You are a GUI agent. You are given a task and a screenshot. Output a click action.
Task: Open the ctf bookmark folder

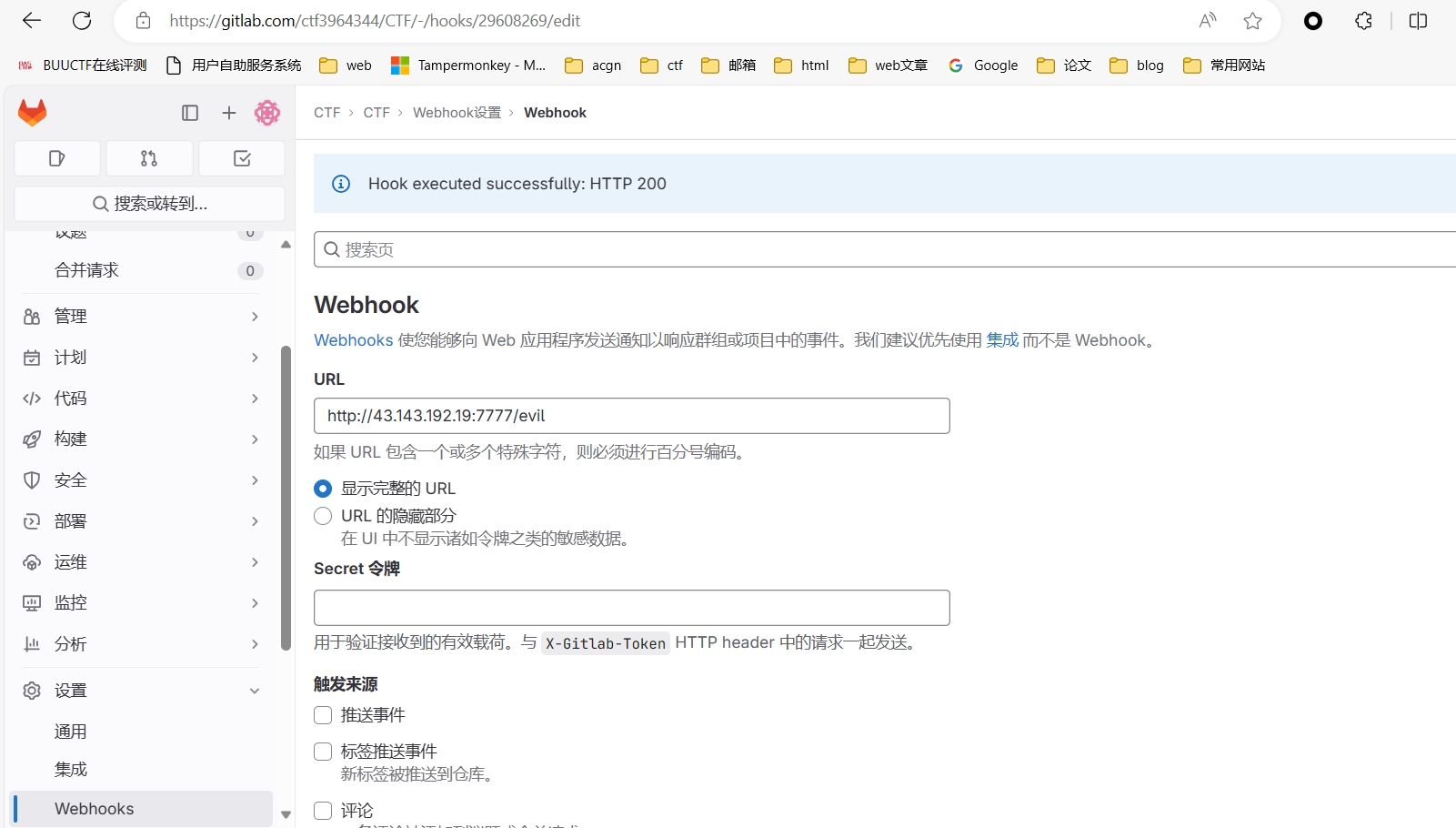coord(662,66)
